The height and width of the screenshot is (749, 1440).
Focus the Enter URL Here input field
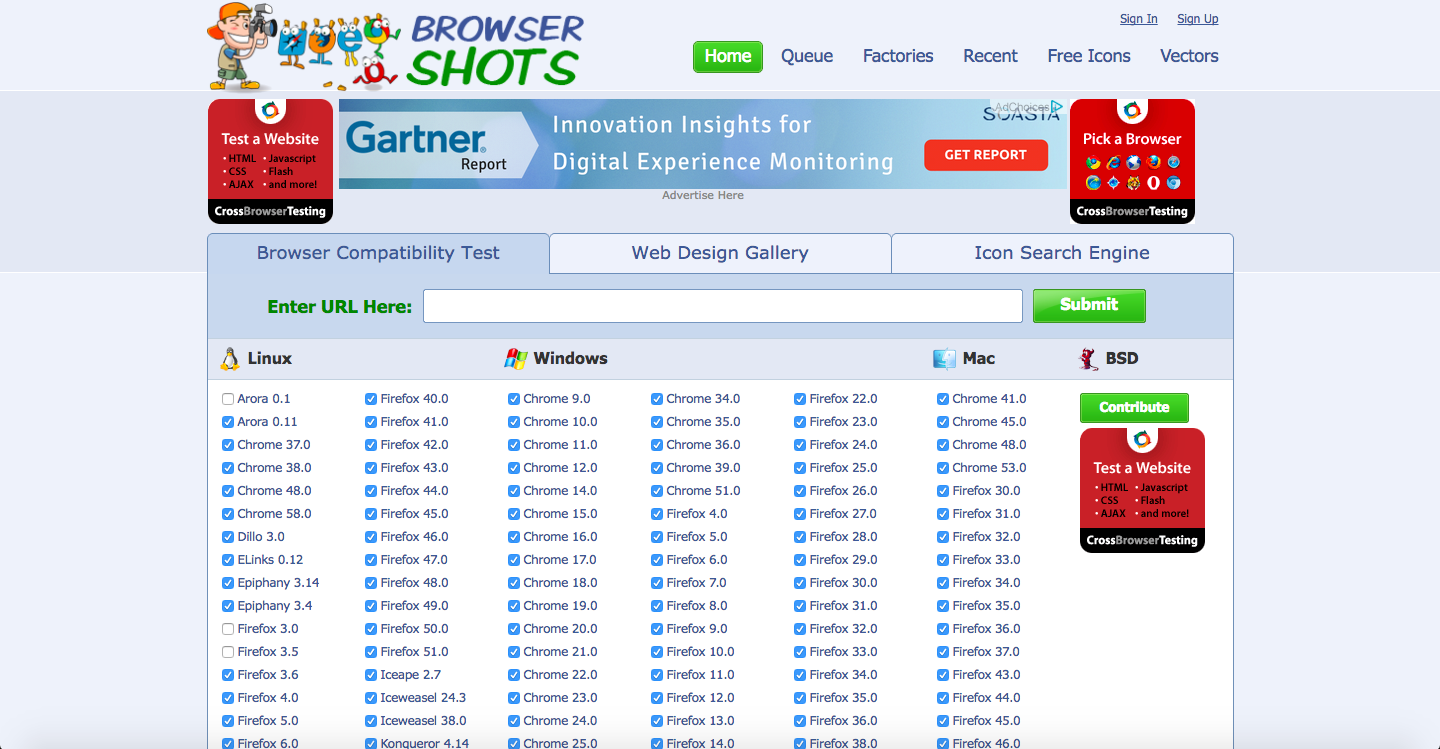(x=722, y=306)
